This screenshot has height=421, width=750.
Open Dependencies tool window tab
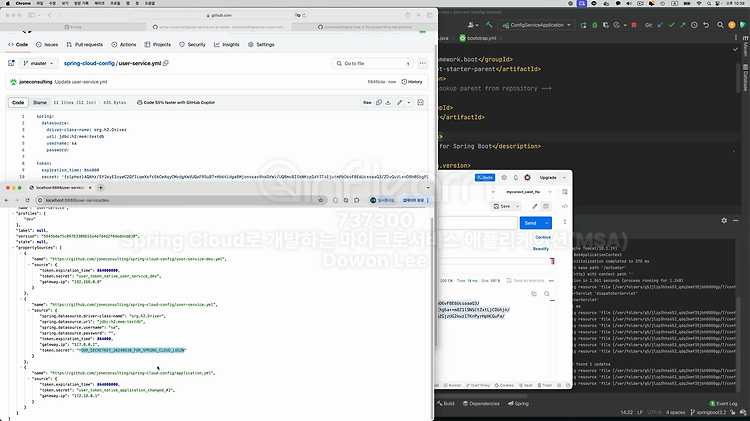point(481,404)
